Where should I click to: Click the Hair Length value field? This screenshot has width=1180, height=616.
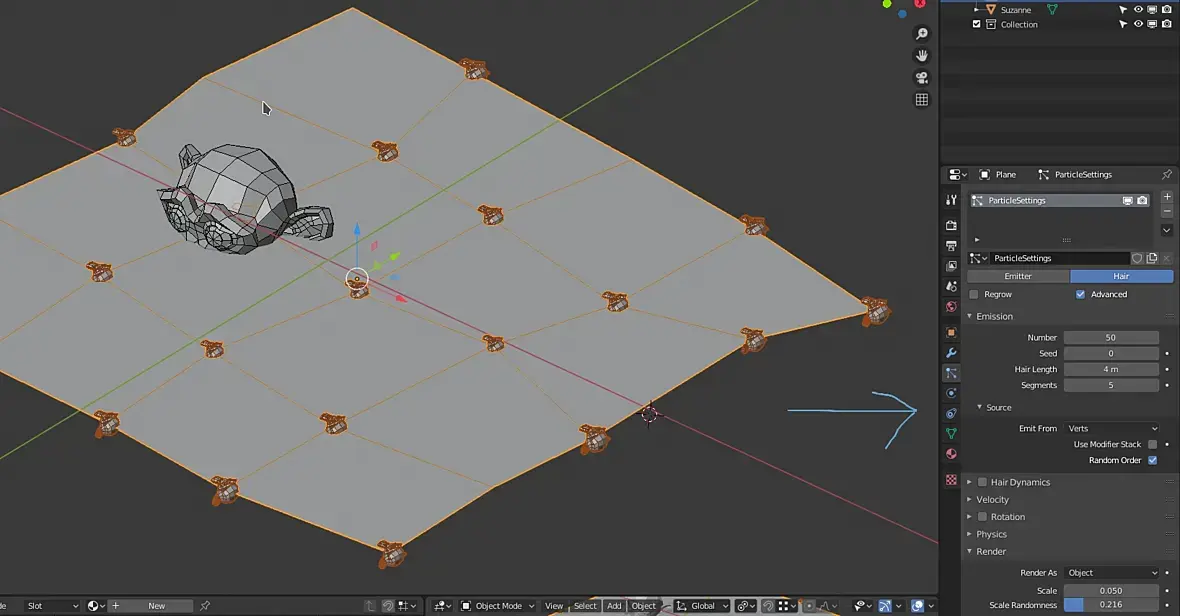1111,369
